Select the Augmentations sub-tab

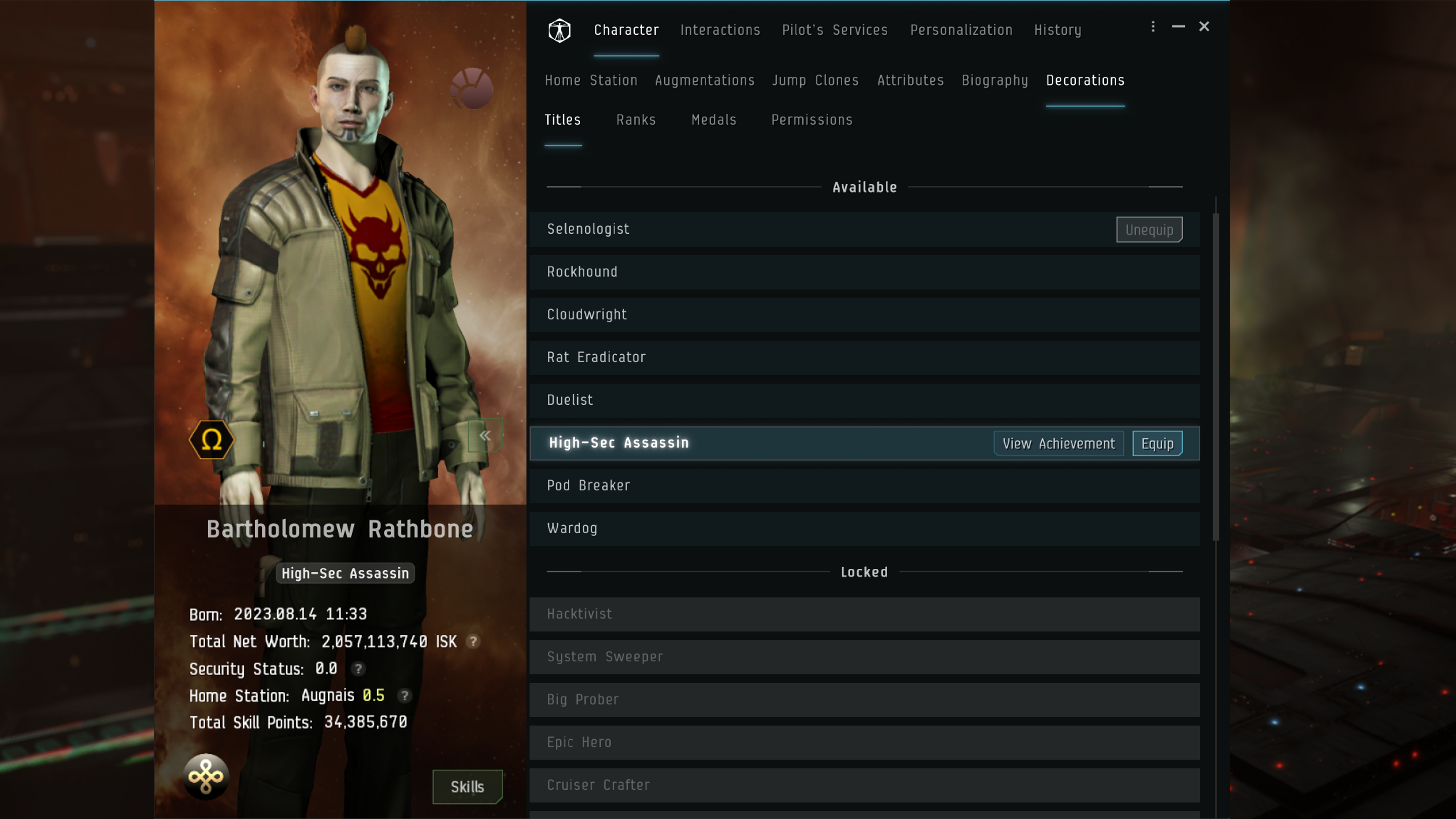click(x=705, y=80)
